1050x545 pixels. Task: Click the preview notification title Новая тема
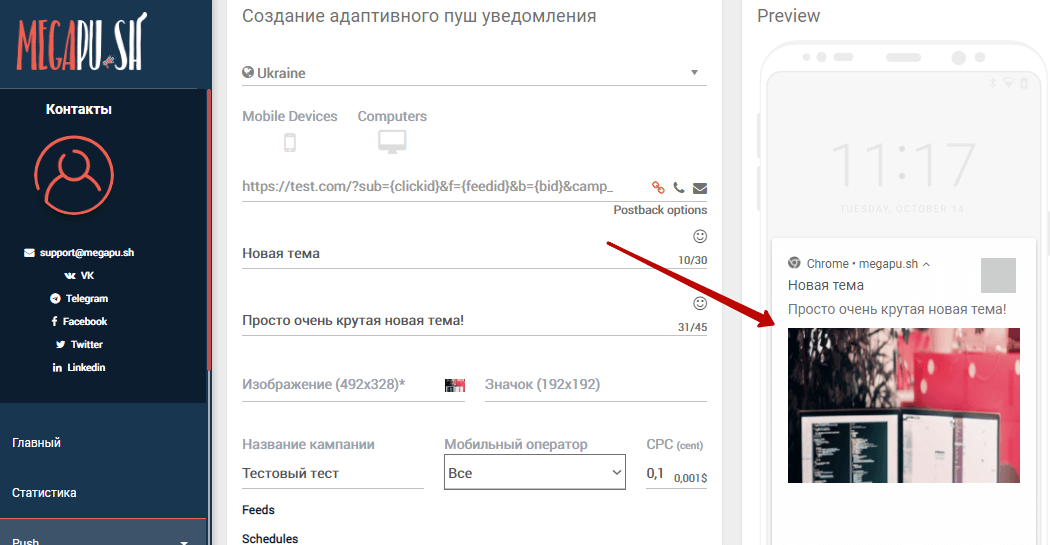pos(826,285)
